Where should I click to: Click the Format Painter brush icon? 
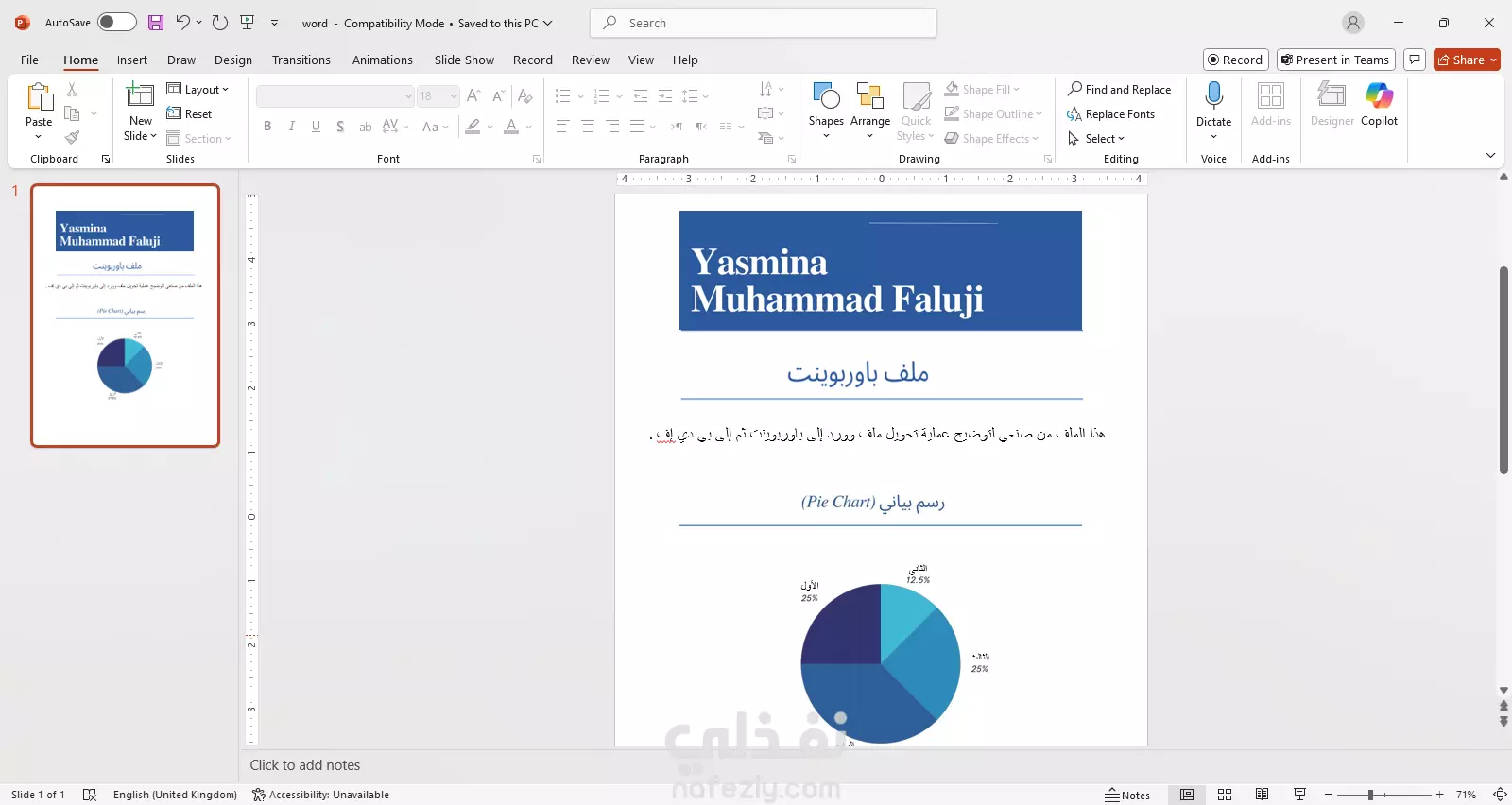72,138
